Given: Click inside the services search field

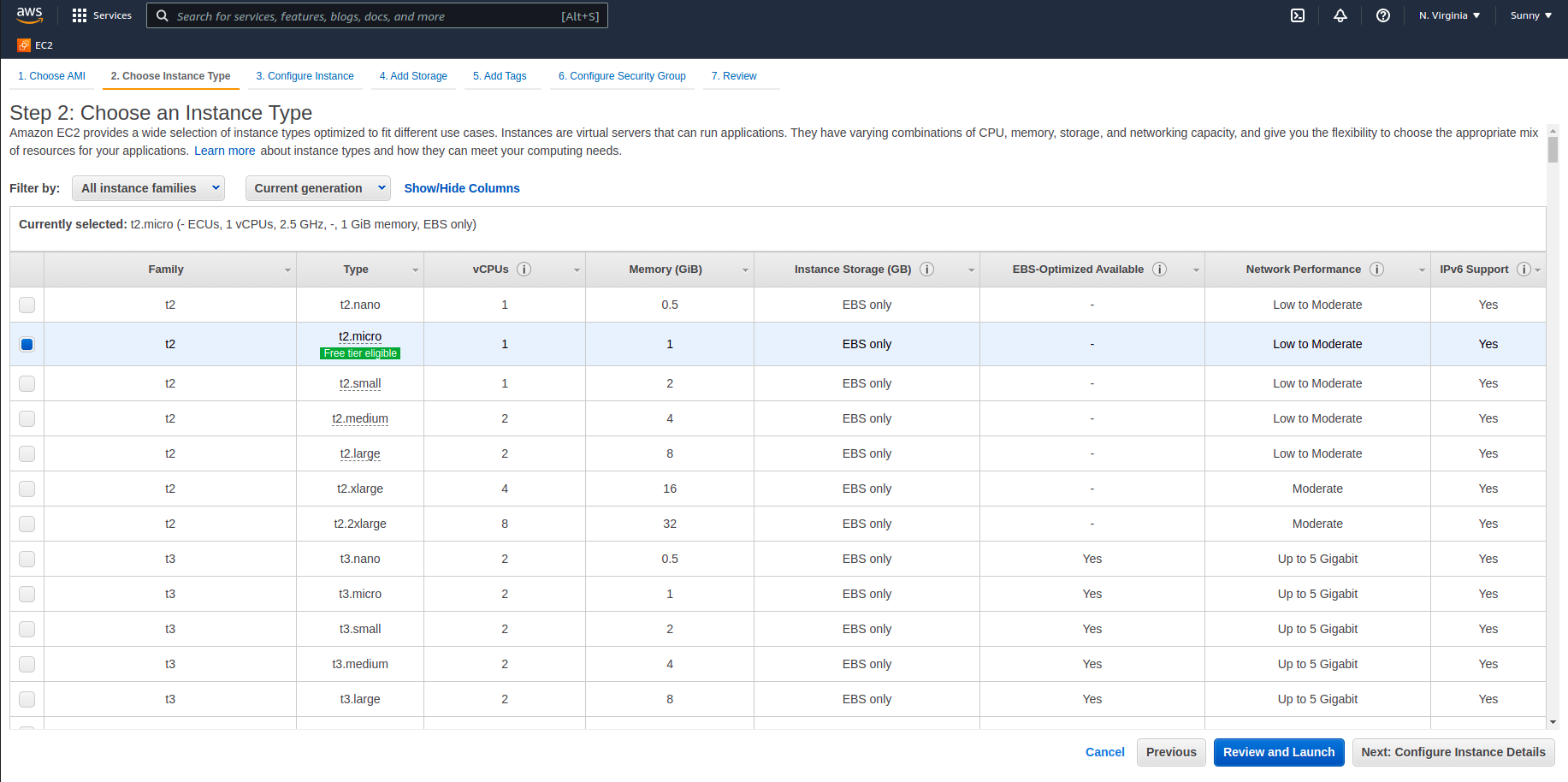Looking at the screenshot, I should pos(376,15).
